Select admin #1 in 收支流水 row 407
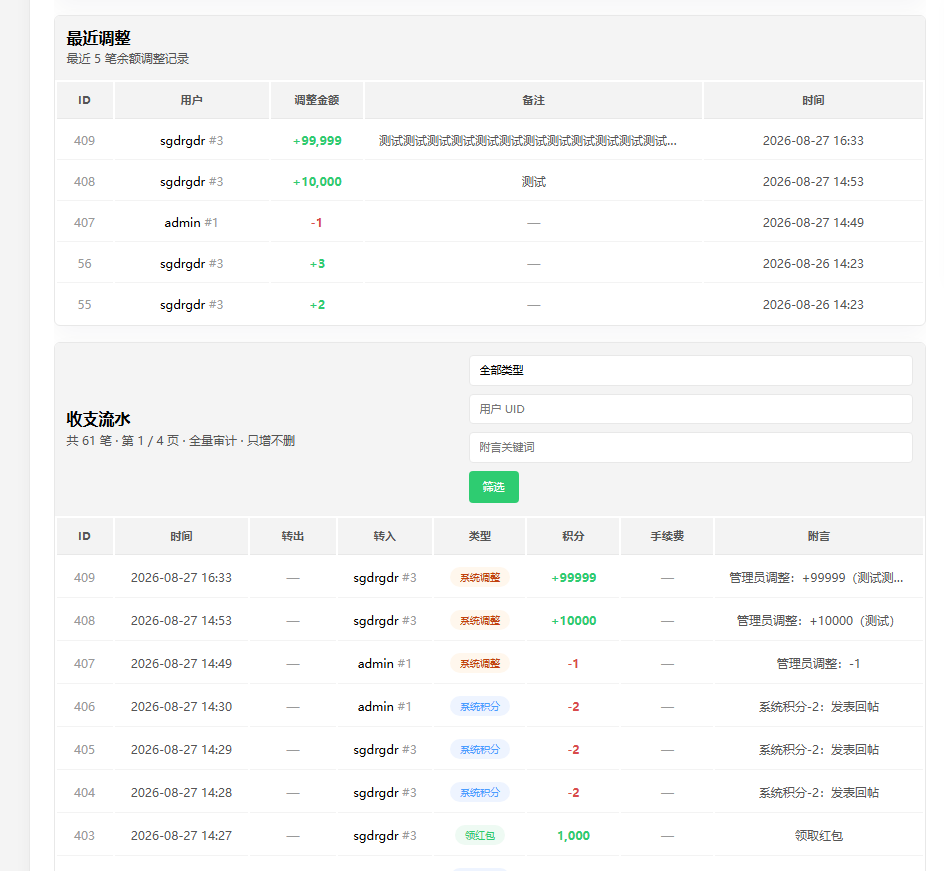The image size is (944, 871). point(385,664)
